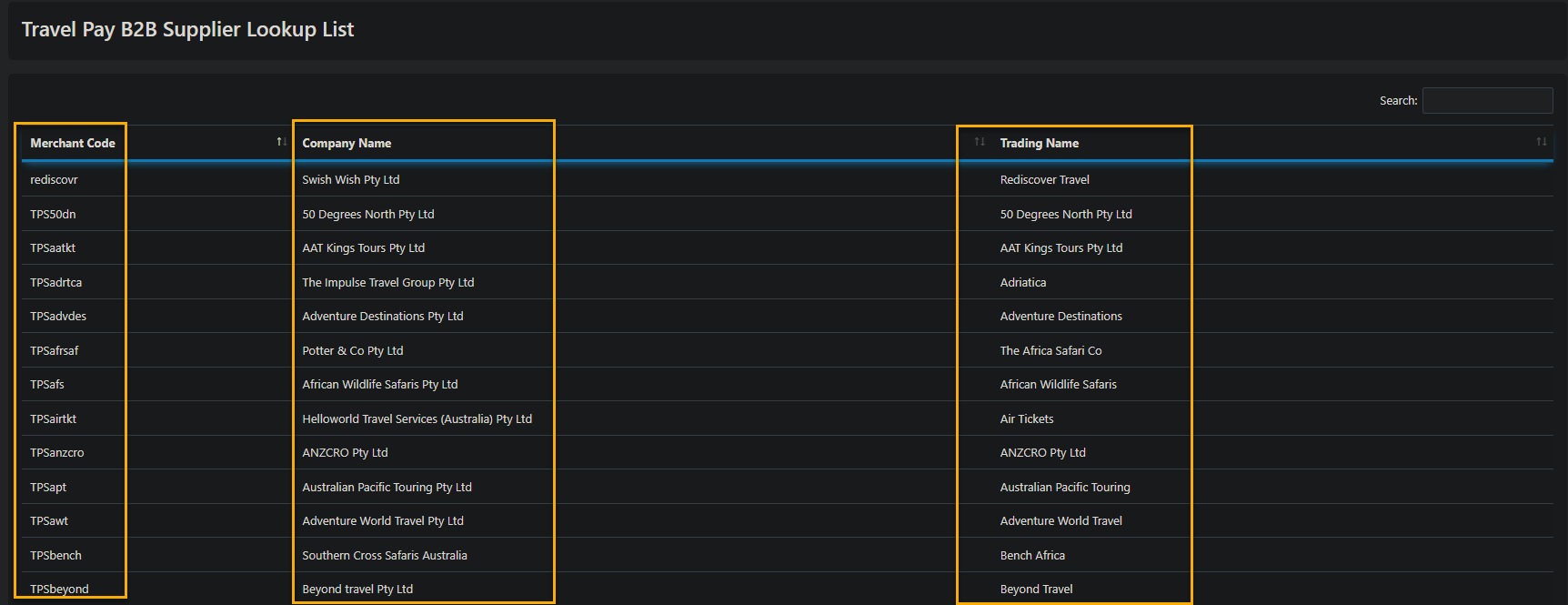Select the Adriatica trading name cell
1568x605 pixels.
click(x=1022, y=283)
